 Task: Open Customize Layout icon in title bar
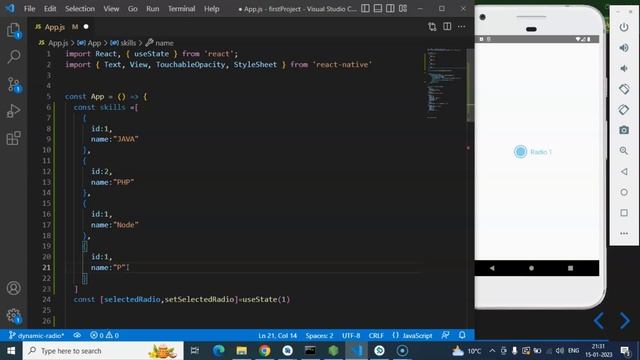pos(403,8)
